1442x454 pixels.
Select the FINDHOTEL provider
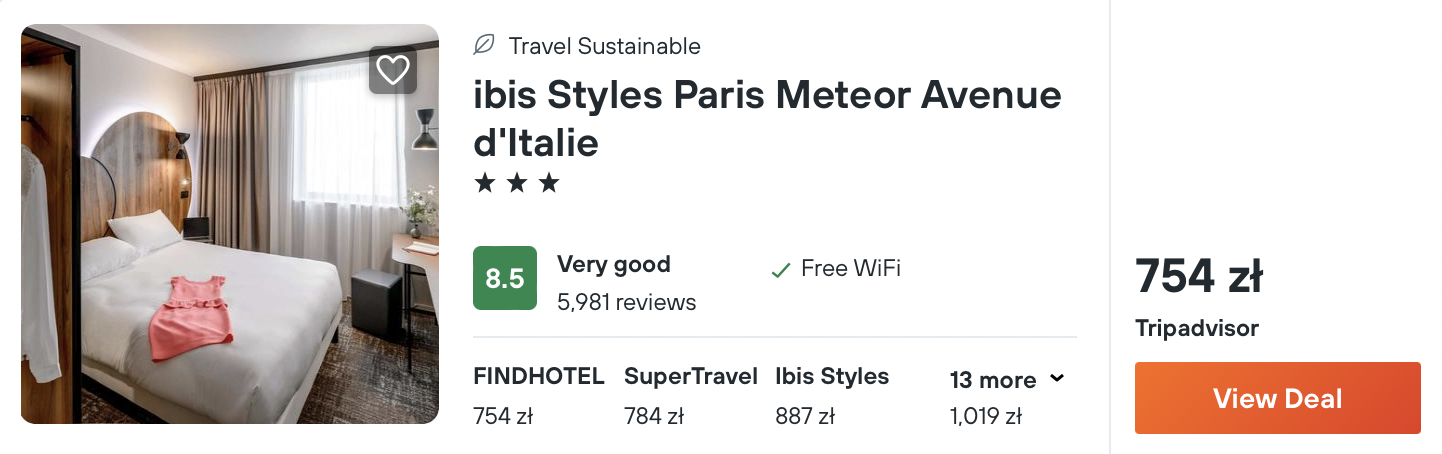(538, 377)
